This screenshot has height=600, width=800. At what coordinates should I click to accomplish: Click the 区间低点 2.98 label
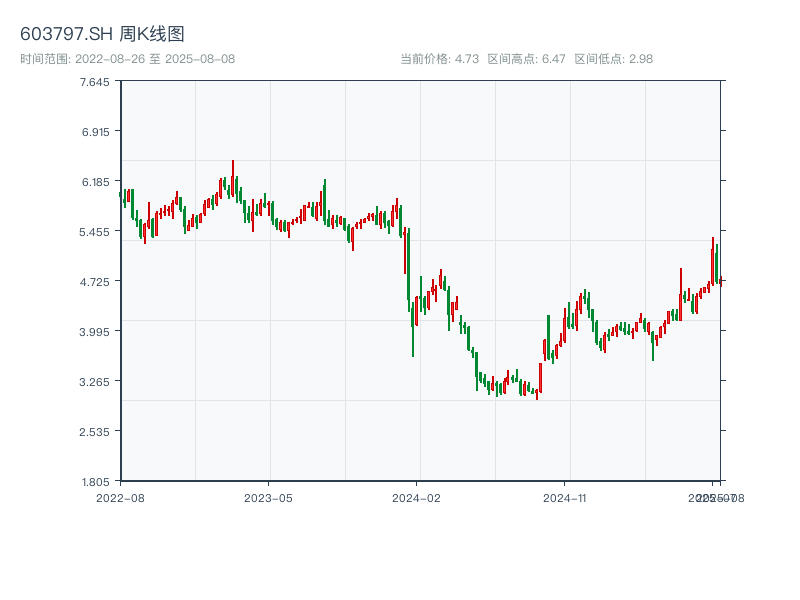point(614,59)
